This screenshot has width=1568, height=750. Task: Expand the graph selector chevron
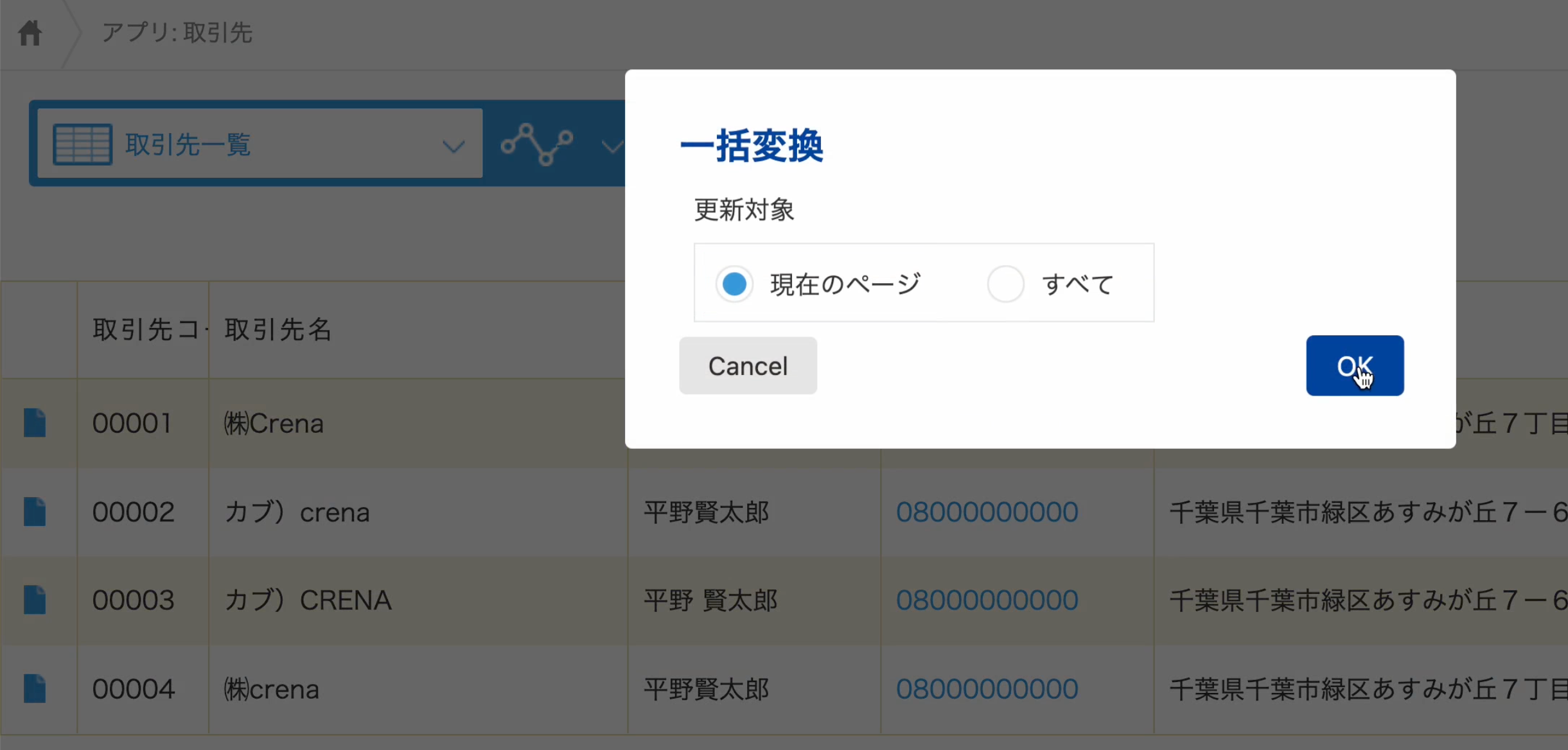click(612, 147)
